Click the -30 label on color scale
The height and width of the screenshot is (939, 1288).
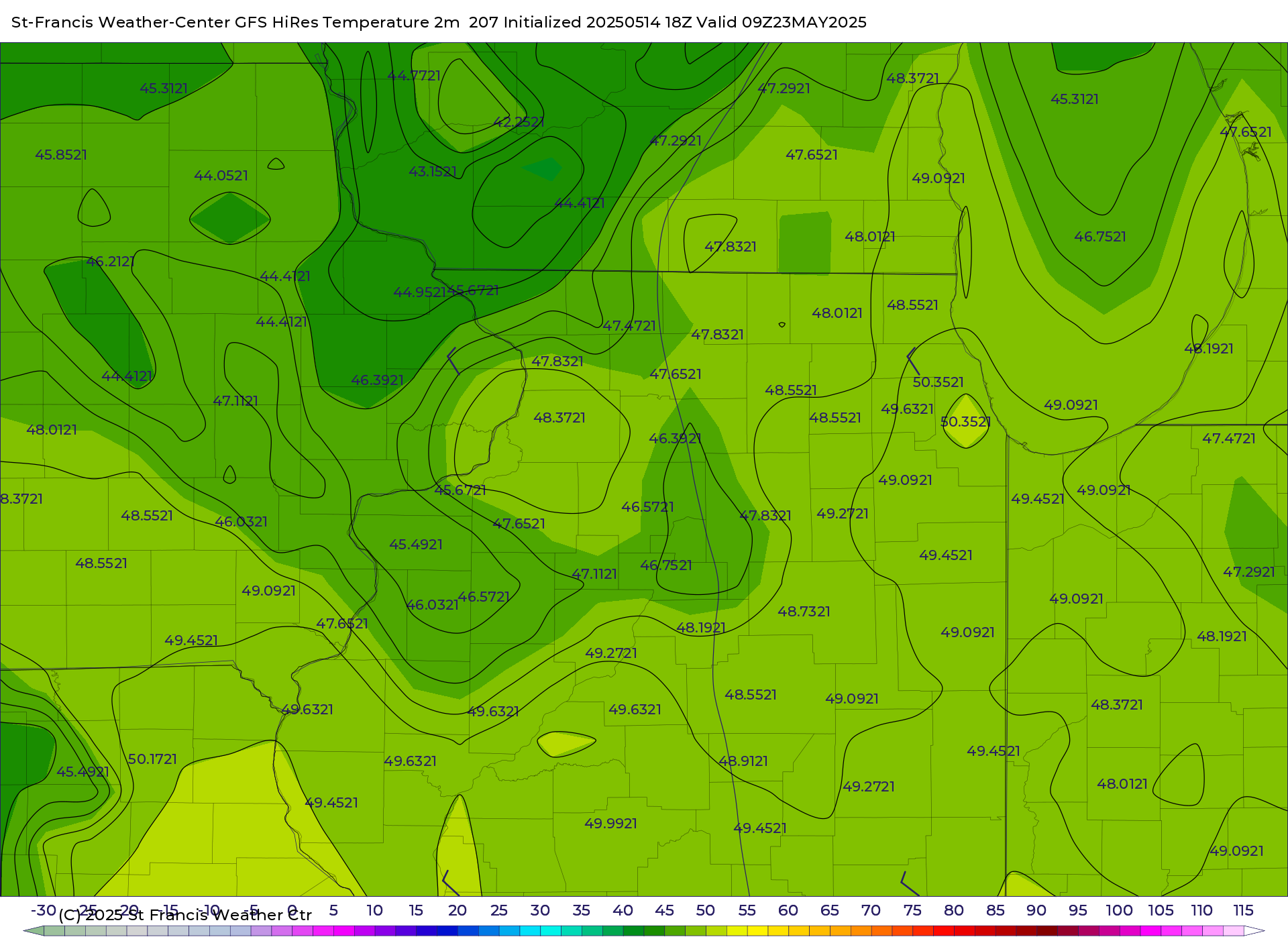[x=44, y=911]
